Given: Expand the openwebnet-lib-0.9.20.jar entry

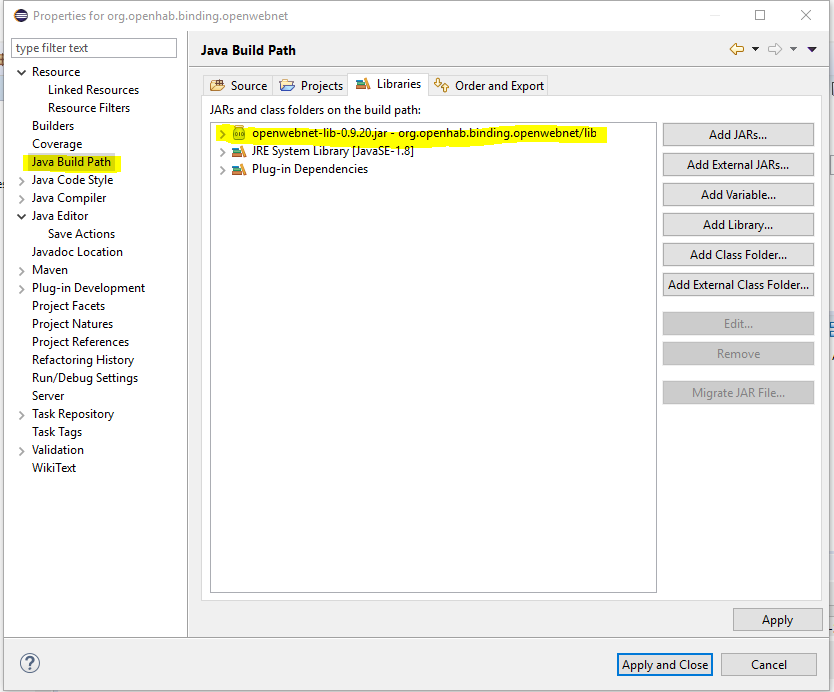Looking at the screenshot, I should pos(222,133).
